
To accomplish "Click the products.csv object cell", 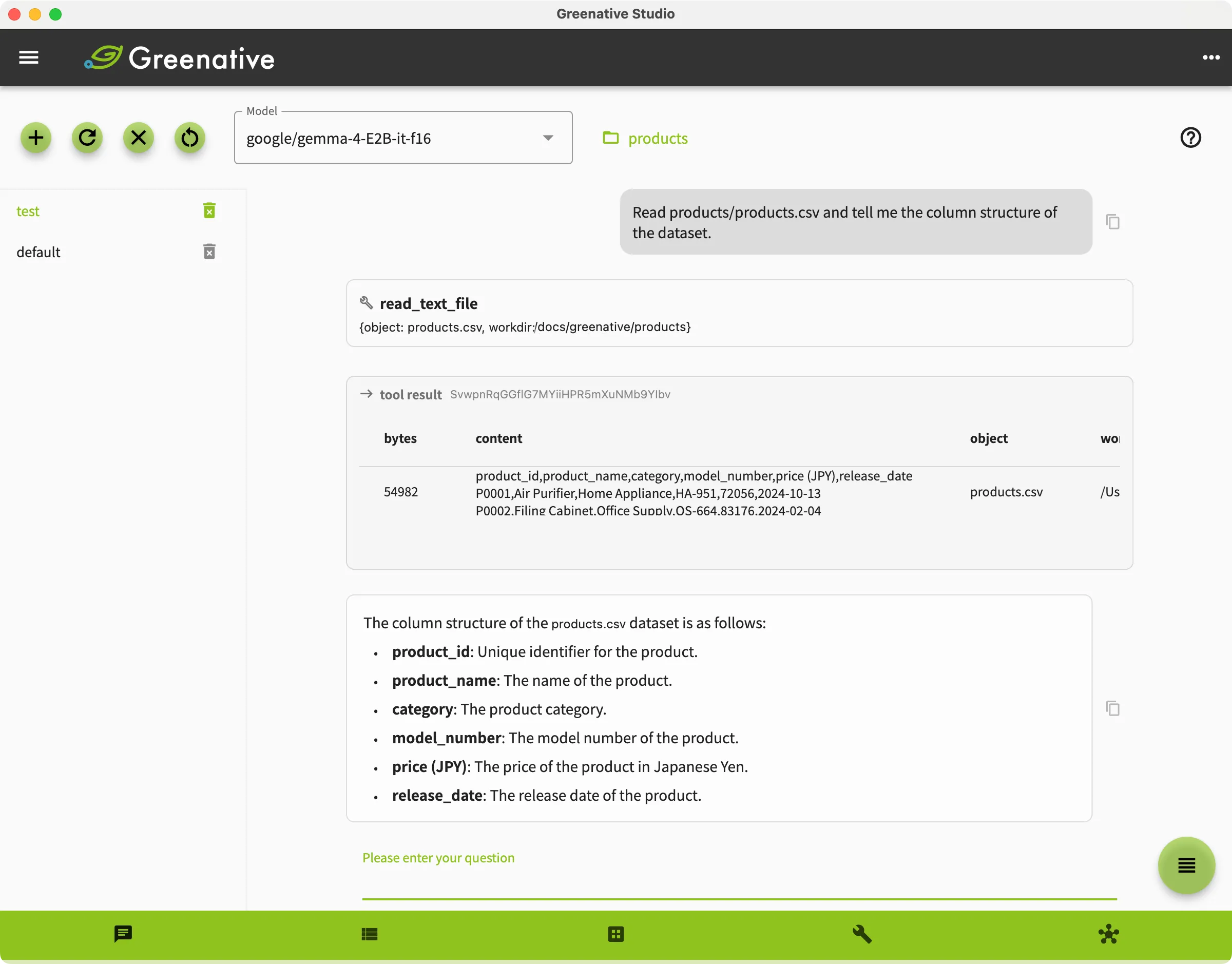I will 1006,492.
